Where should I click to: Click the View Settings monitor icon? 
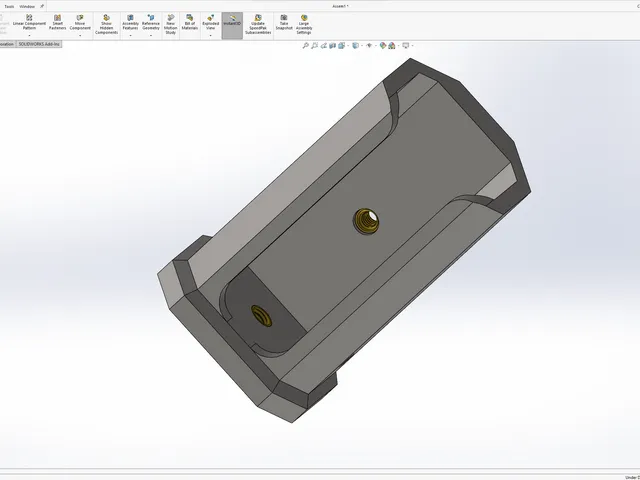[x=406, y=46]
